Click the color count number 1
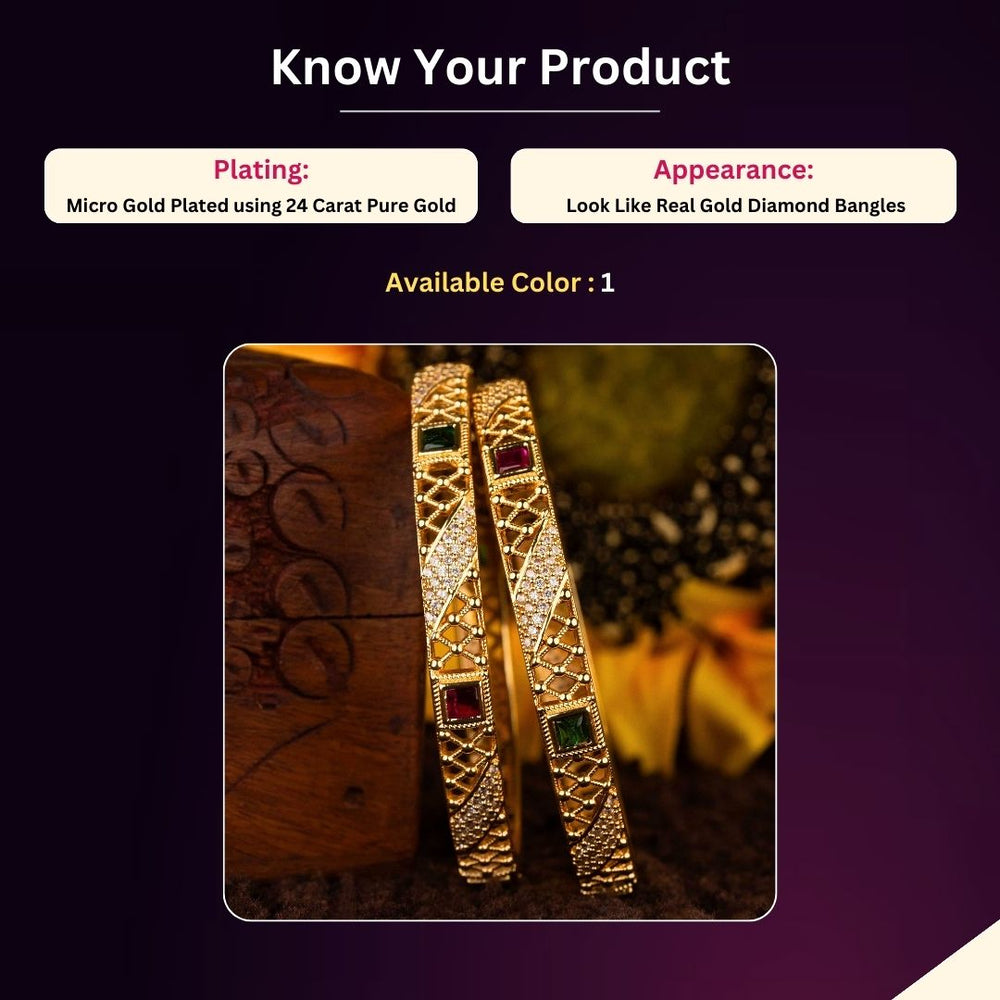 click(x=607, y=283)
